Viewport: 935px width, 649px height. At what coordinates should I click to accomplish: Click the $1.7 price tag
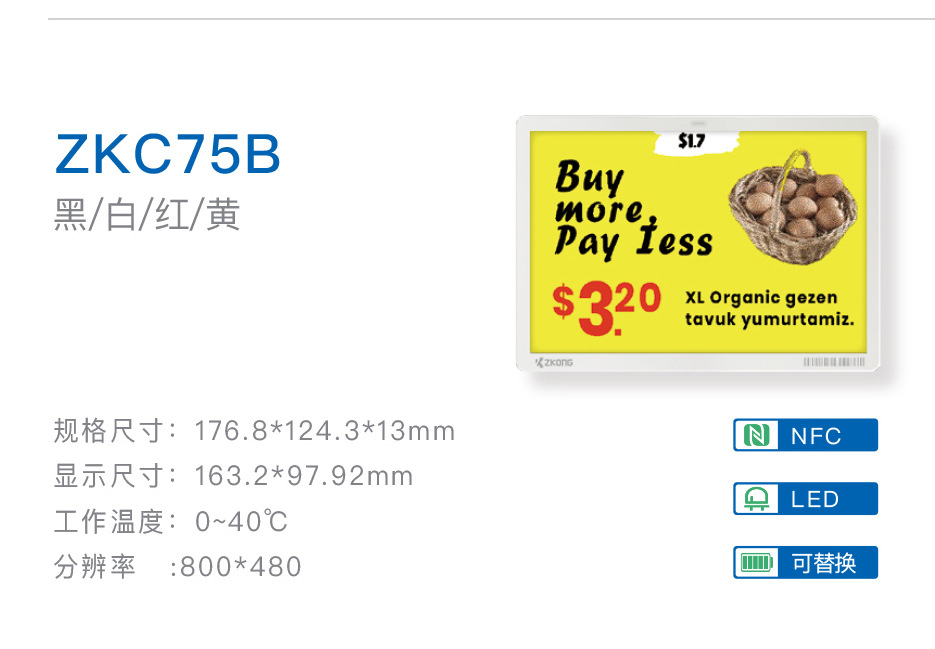coord(691,141)
